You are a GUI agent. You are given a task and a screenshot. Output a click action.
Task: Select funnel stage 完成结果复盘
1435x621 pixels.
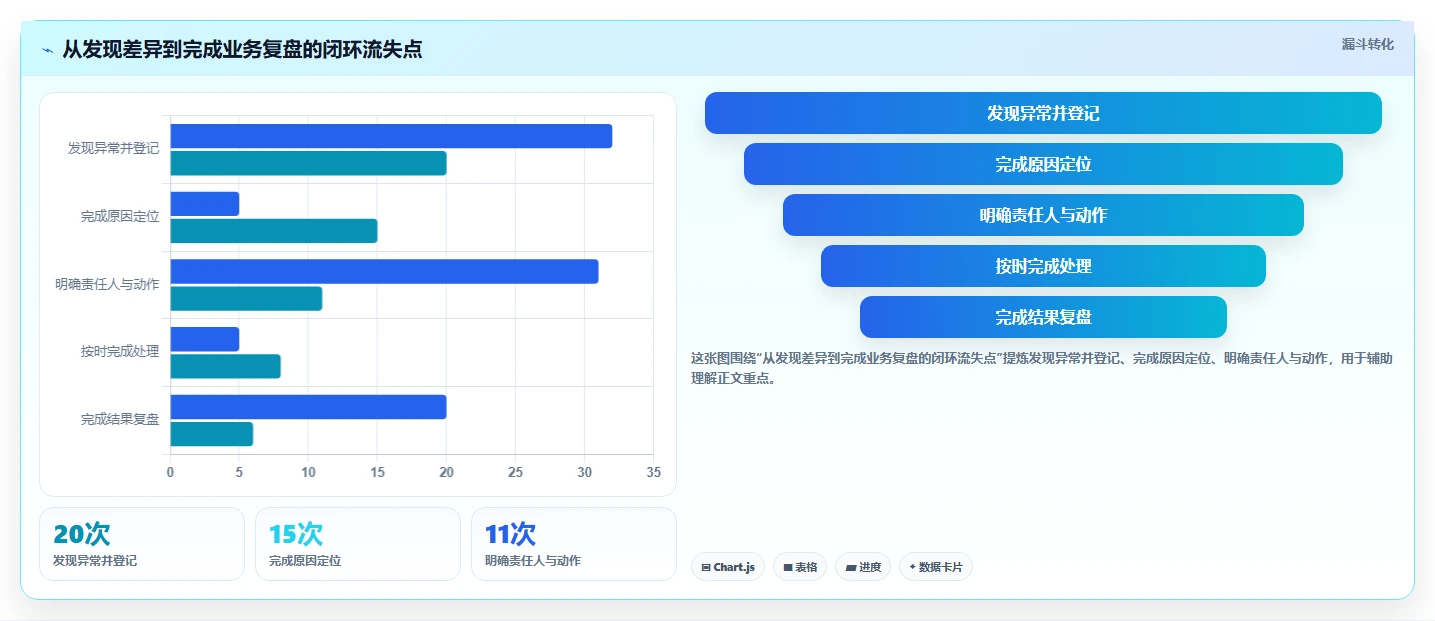tap(1043, 317)
